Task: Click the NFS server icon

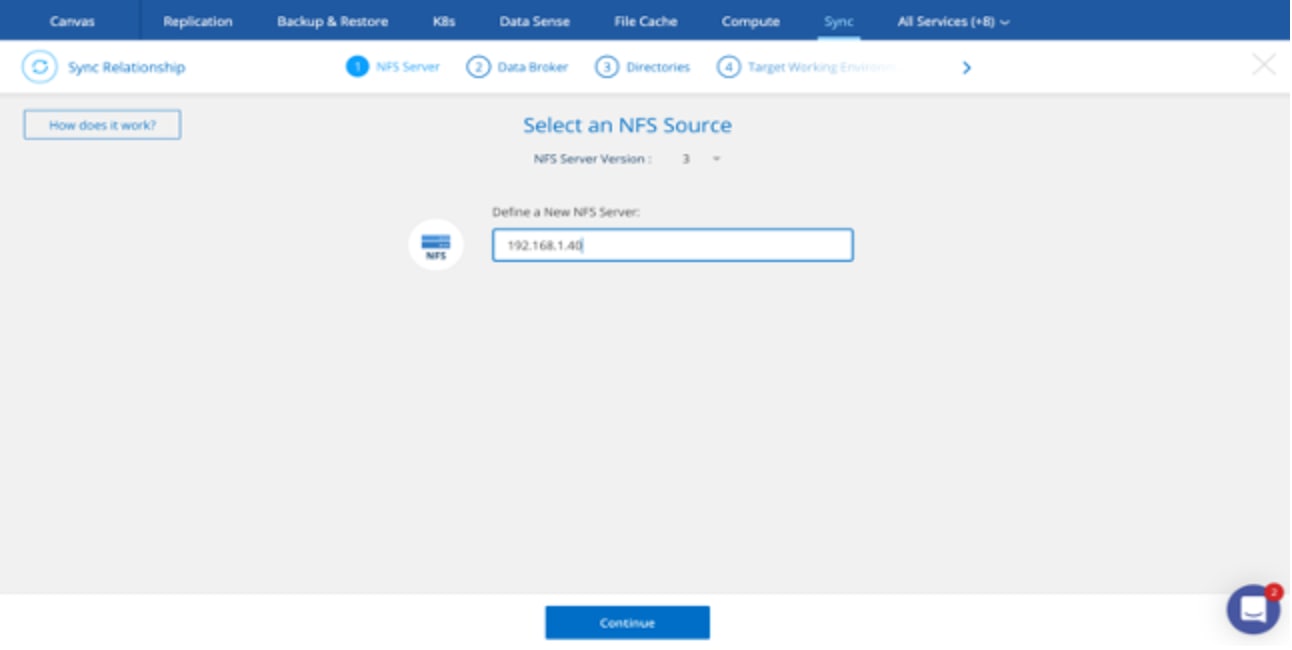Action: (436, 244)
